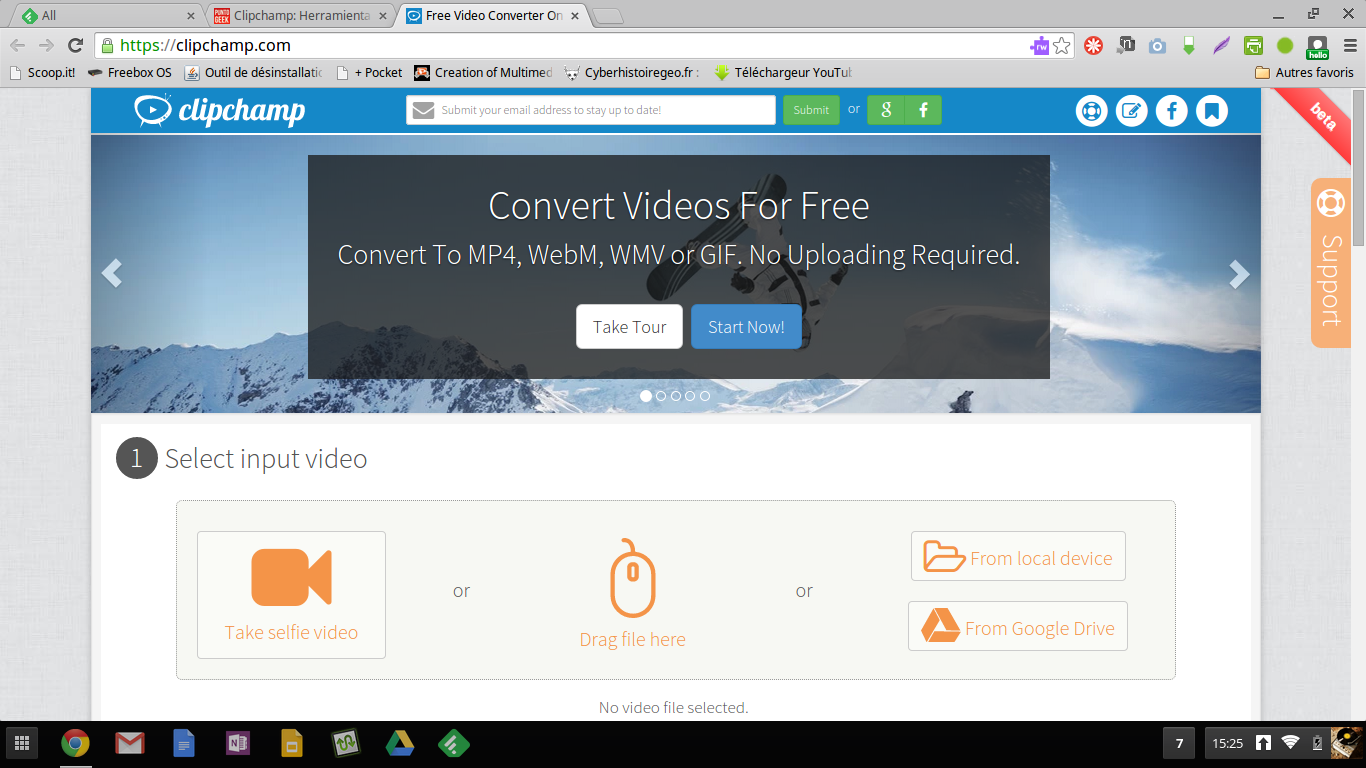
Task: Click the green printer extension icon
Action: [x=1253, y=45]
